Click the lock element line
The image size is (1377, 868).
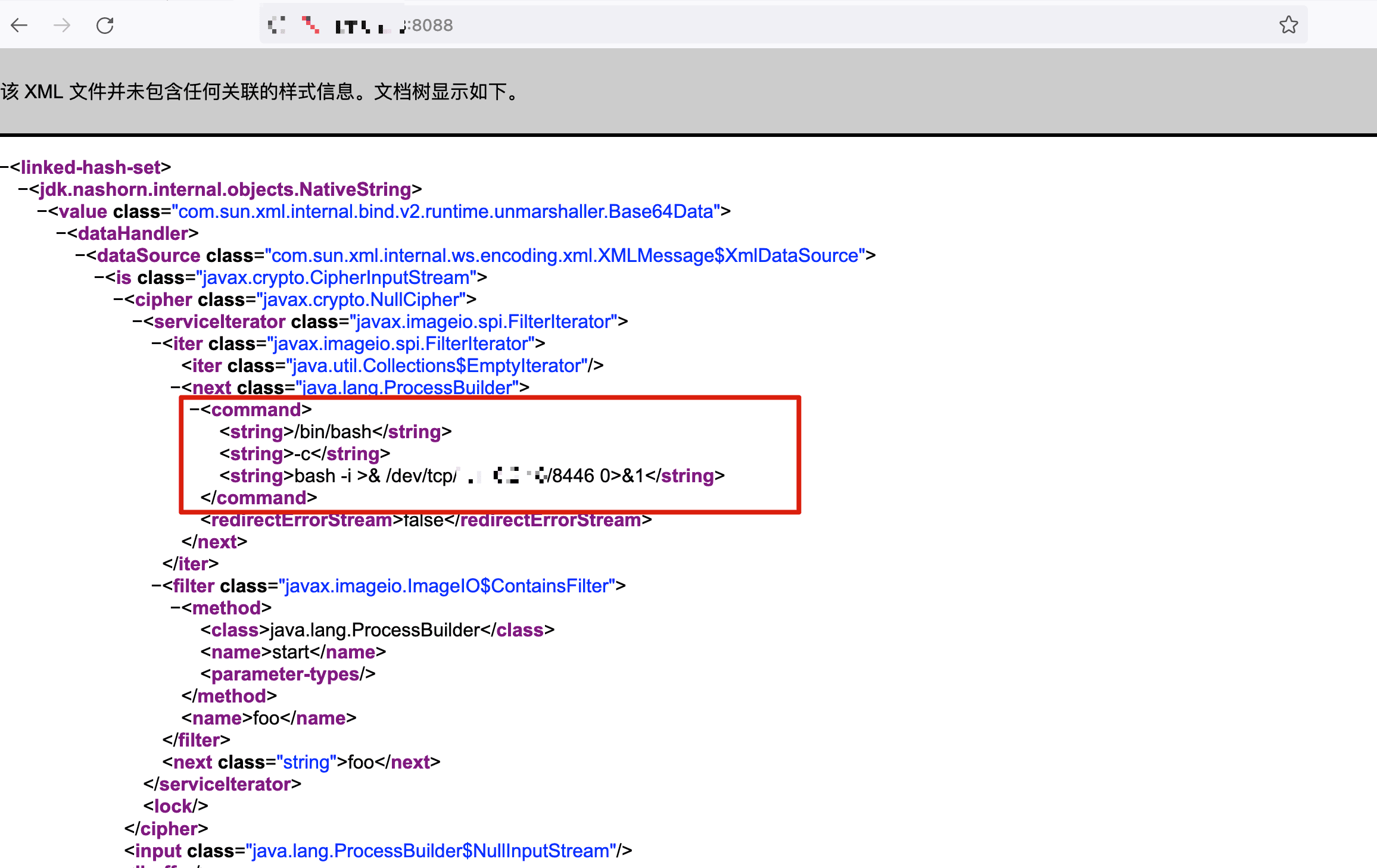pyautogui.click(x=176, y=806)
